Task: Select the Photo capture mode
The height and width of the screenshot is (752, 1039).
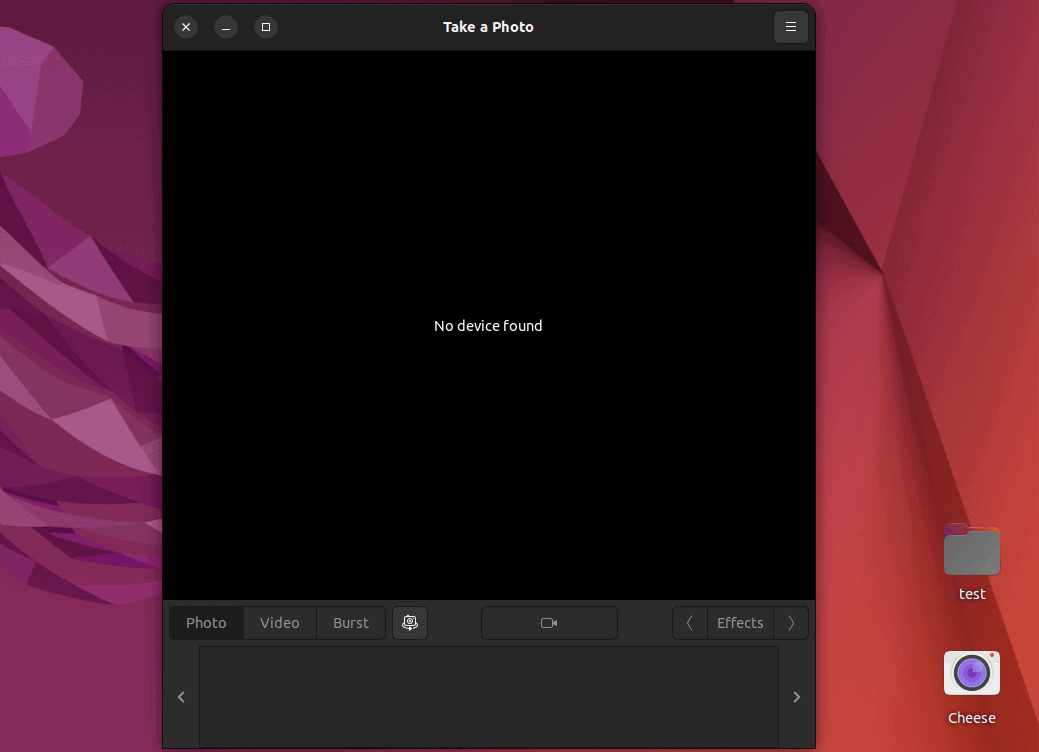Action: click(205, 622)
